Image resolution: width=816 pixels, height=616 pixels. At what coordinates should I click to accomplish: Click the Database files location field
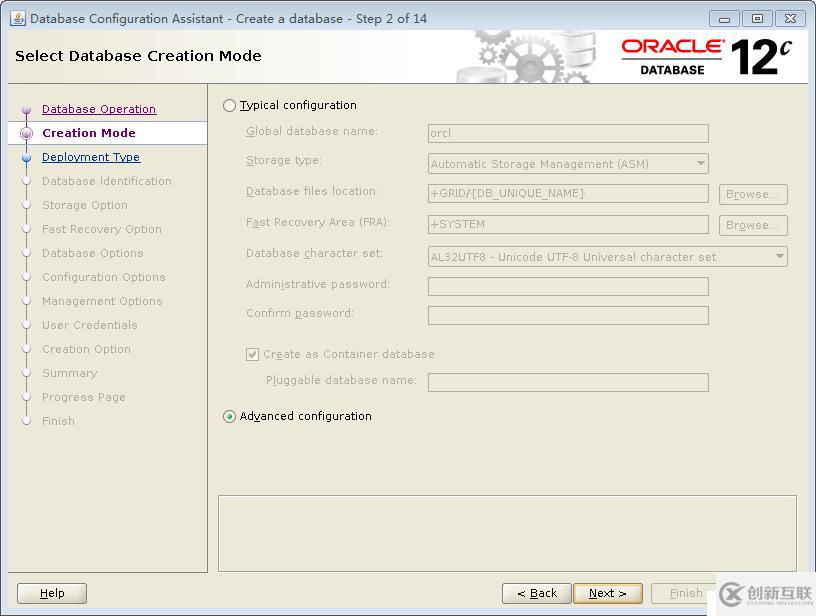(568, 194)
